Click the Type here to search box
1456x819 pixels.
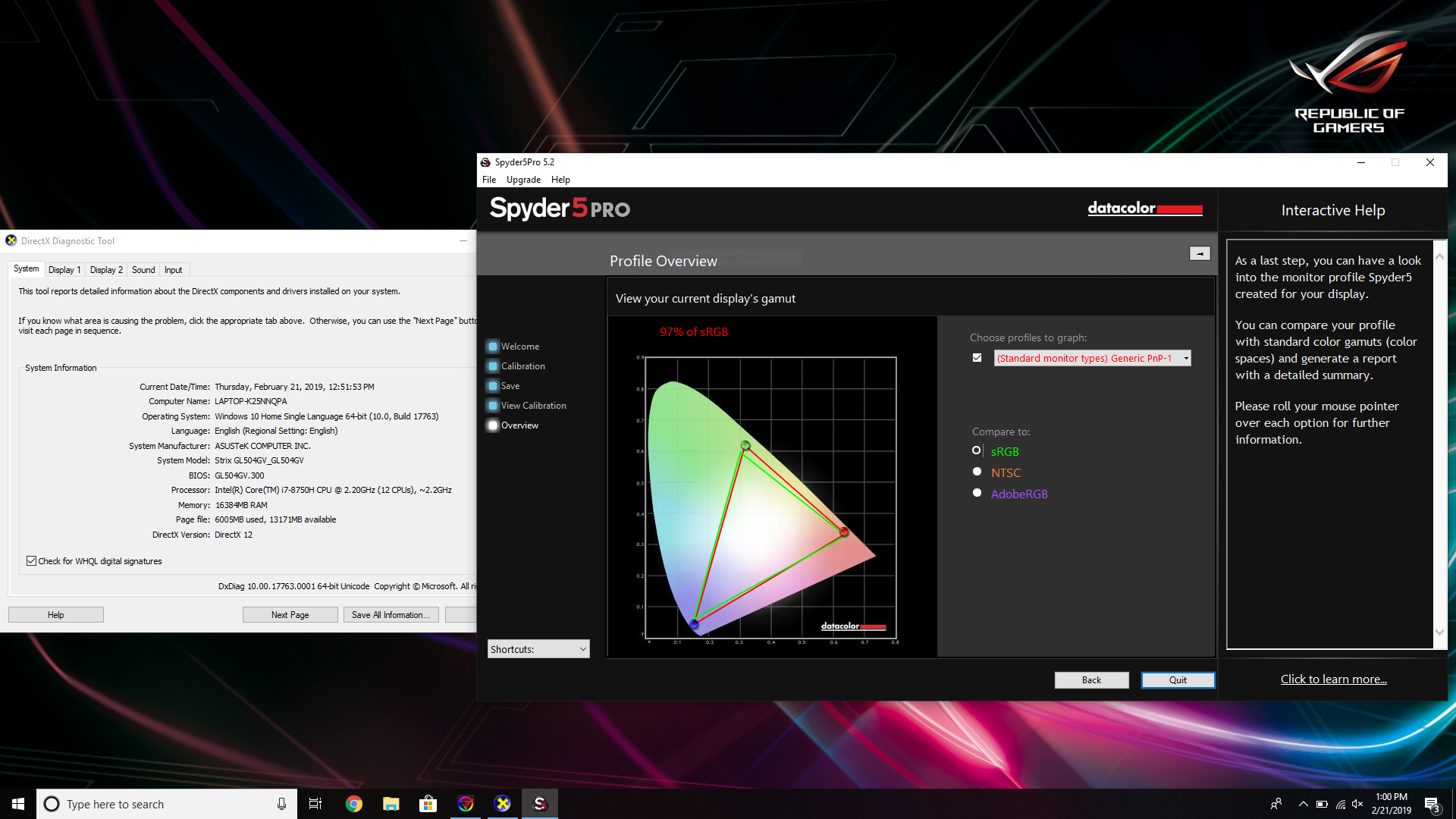pyautogui.click(x=167, y=804)
